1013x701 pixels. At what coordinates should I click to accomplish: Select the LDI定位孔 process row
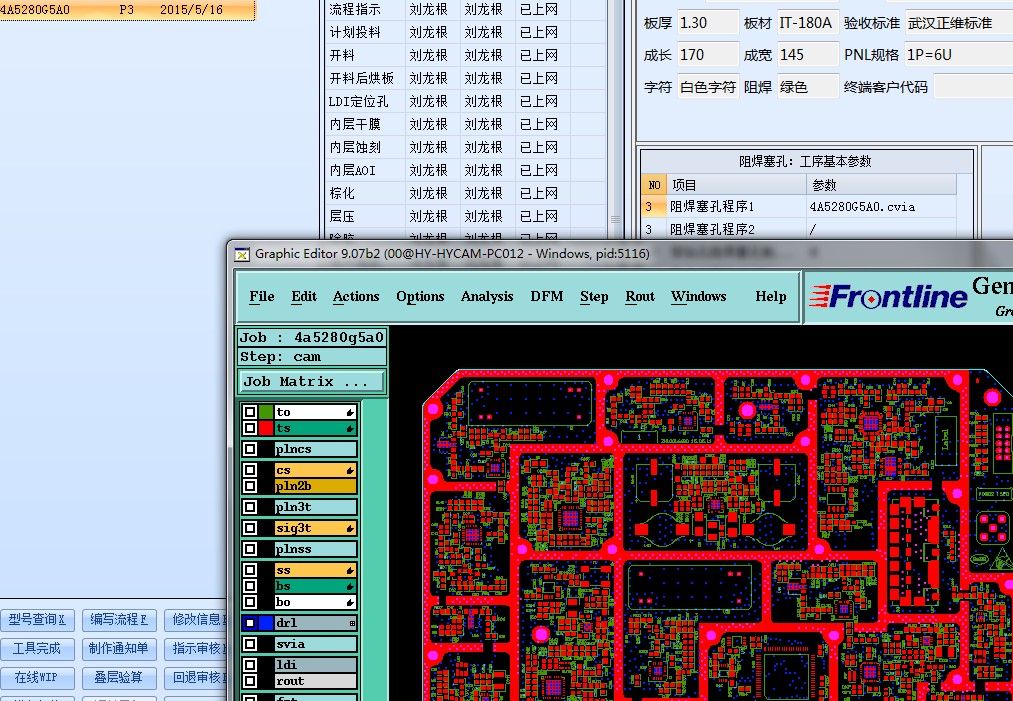[x=465, y=101]
